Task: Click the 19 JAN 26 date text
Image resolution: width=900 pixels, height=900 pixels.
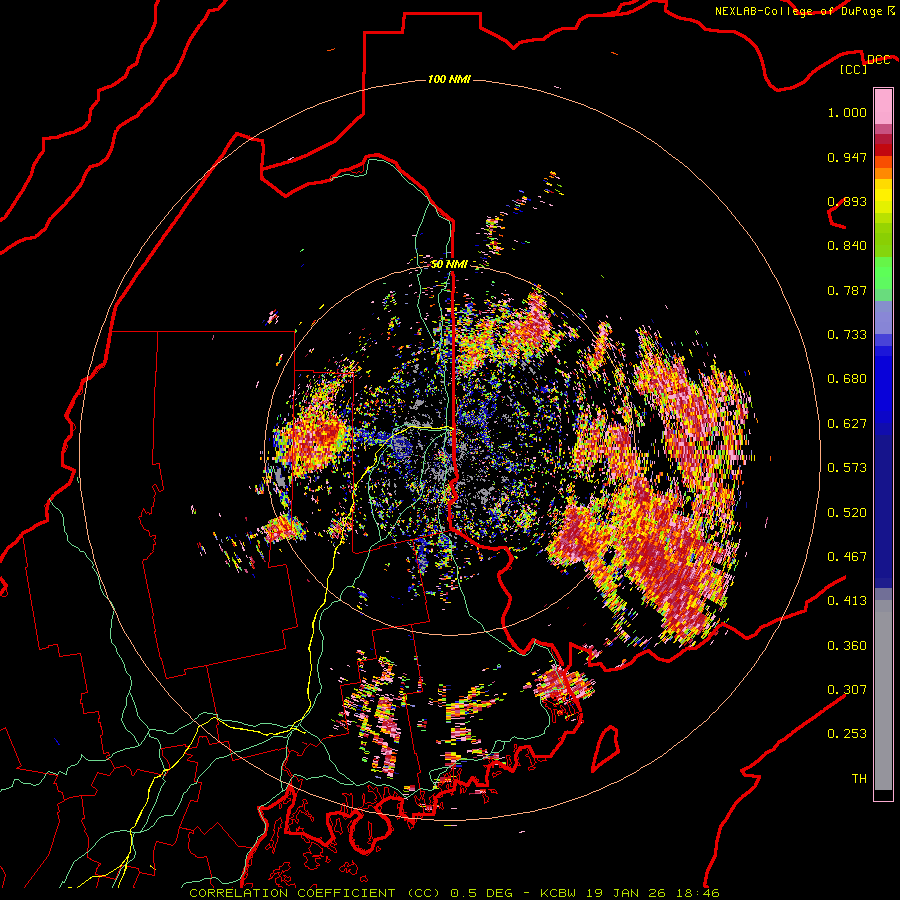Action: (627, 893)
